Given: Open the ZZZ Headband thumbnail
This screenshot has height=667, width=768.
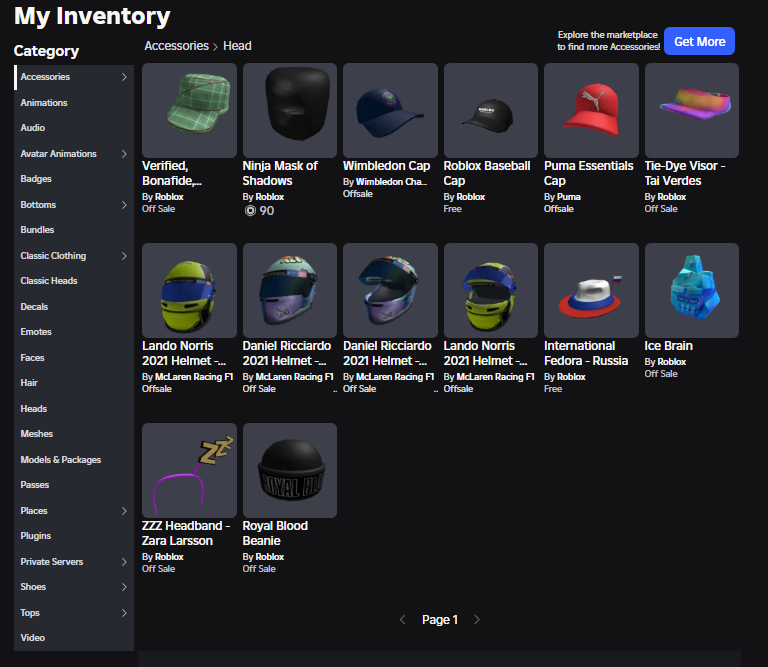Looking at the screenshot, I should 189,470.
